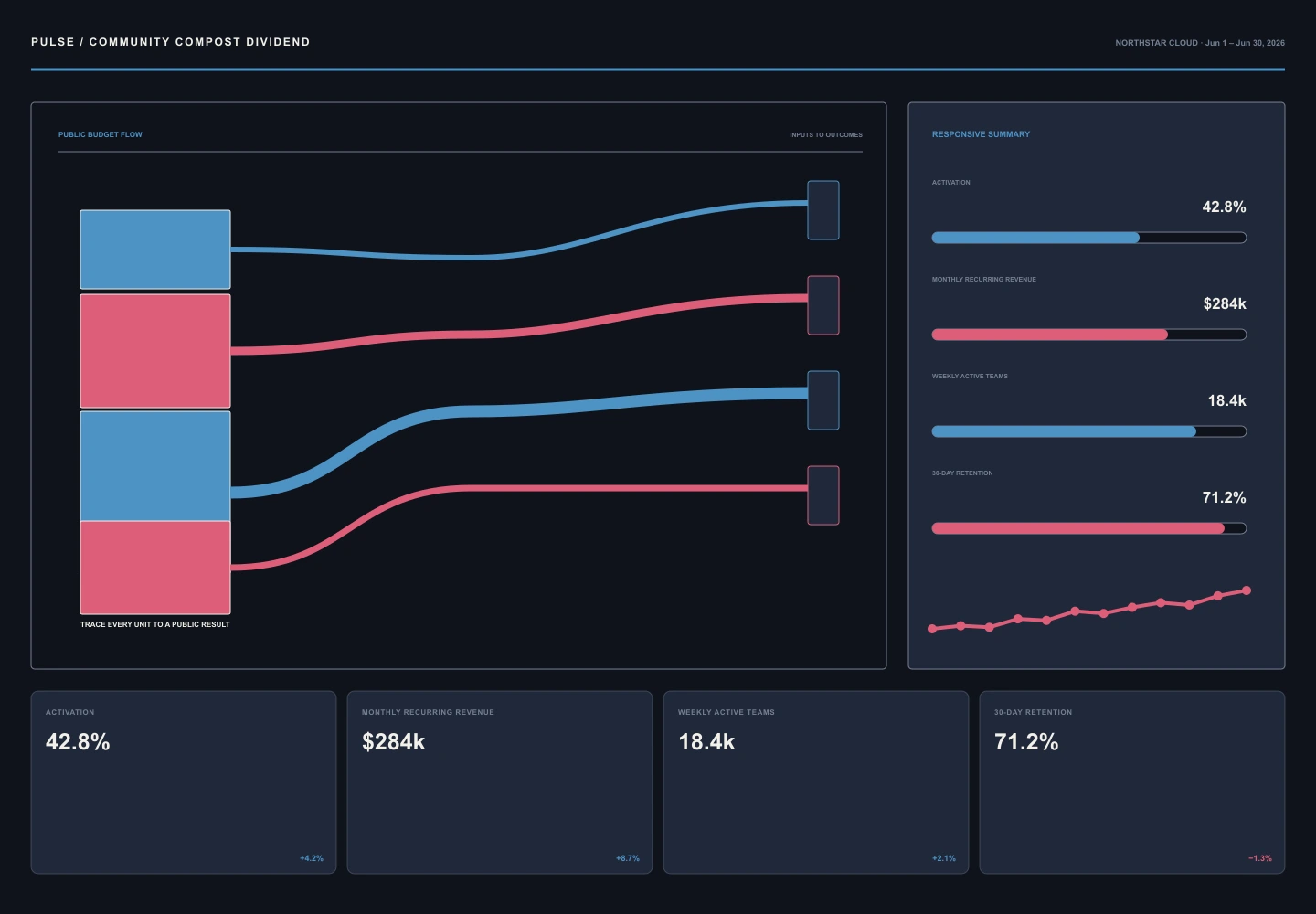Click the first point of the red sparkline
1316x914 pixels.
(932, 629)
